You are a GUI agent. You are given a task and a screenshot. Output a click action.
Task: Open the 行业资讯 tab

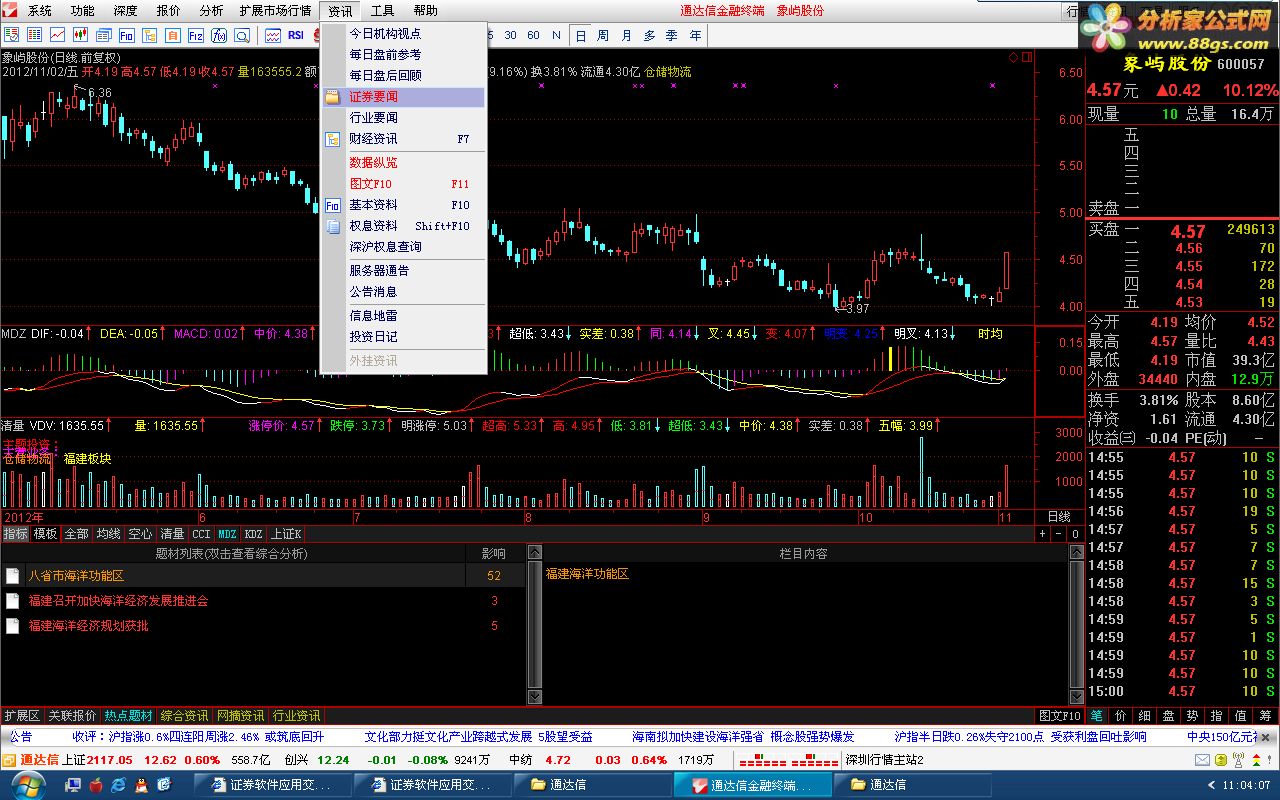click(x=297, y=716)
